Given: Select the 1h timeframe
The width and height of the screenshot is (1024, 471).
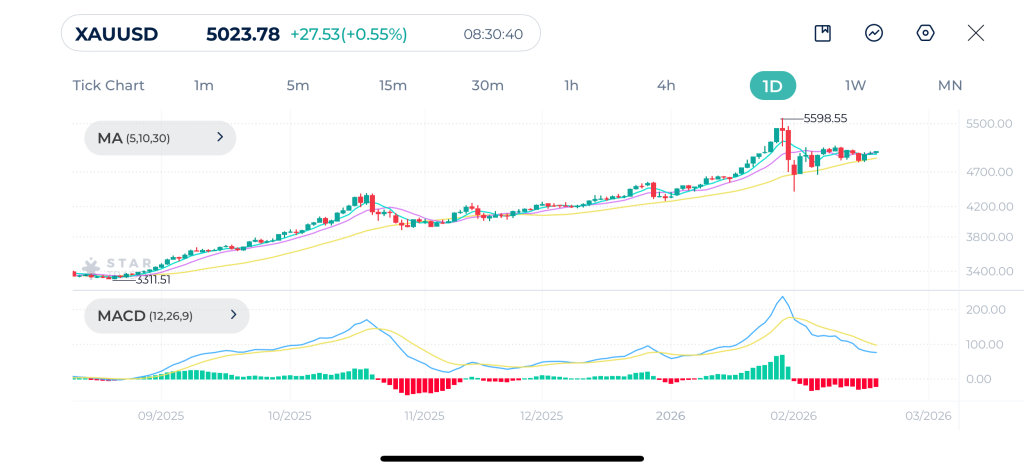Looking at the screenshot, I should (571, 86).
